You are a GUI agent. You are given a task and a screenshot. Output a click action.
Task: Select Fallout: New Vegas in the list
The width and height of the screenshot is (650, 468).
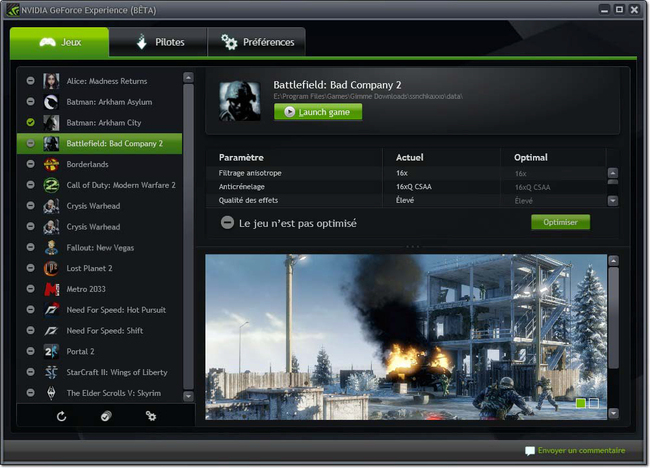[99, 247]
